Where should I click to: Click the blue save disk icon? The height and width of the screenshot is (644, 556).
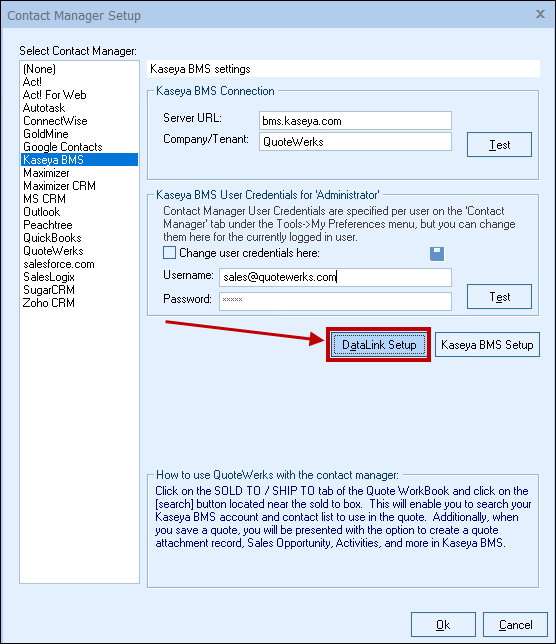click(437, 253)
